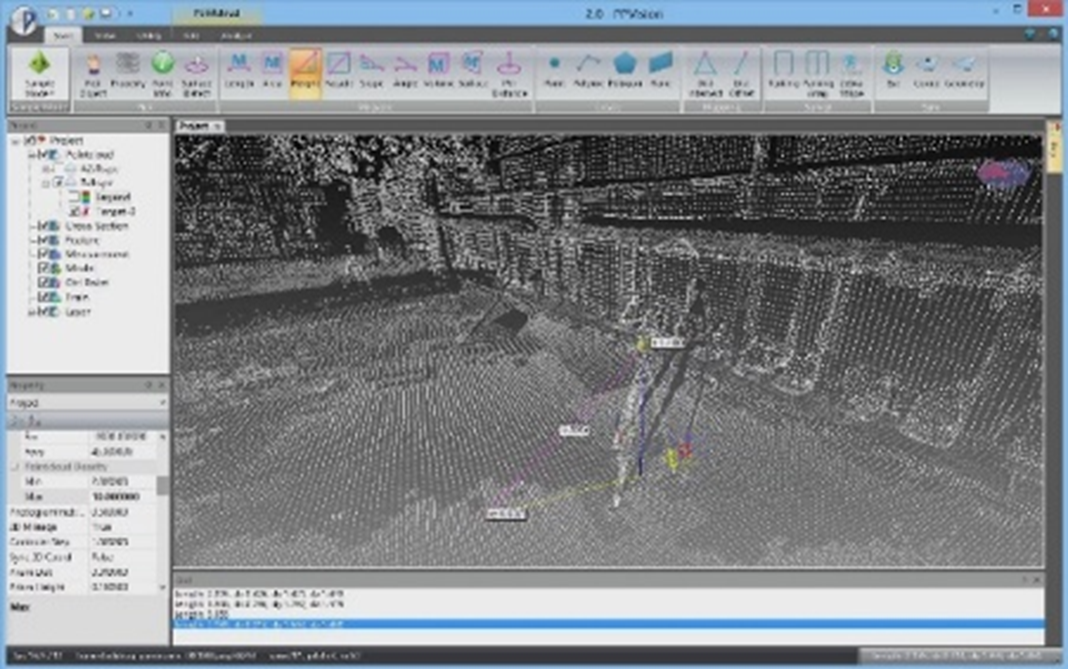Open the Point Info tool
The height and width of the screenshot is (669, 1068).
click(x=162, y=72)
